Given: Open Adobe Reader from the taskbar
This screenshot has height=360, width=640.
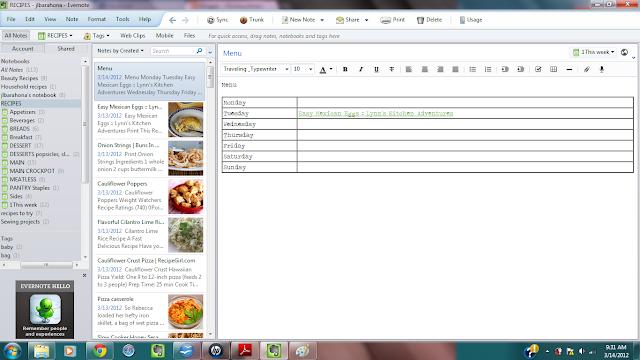Looking at the screenshot, I should [x=245, y=351].
